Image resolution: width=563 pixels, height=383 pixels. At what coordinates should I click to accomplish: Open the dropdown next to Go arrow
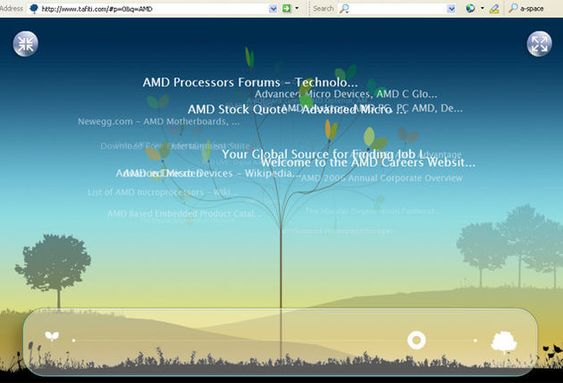[x=297, y=8]
